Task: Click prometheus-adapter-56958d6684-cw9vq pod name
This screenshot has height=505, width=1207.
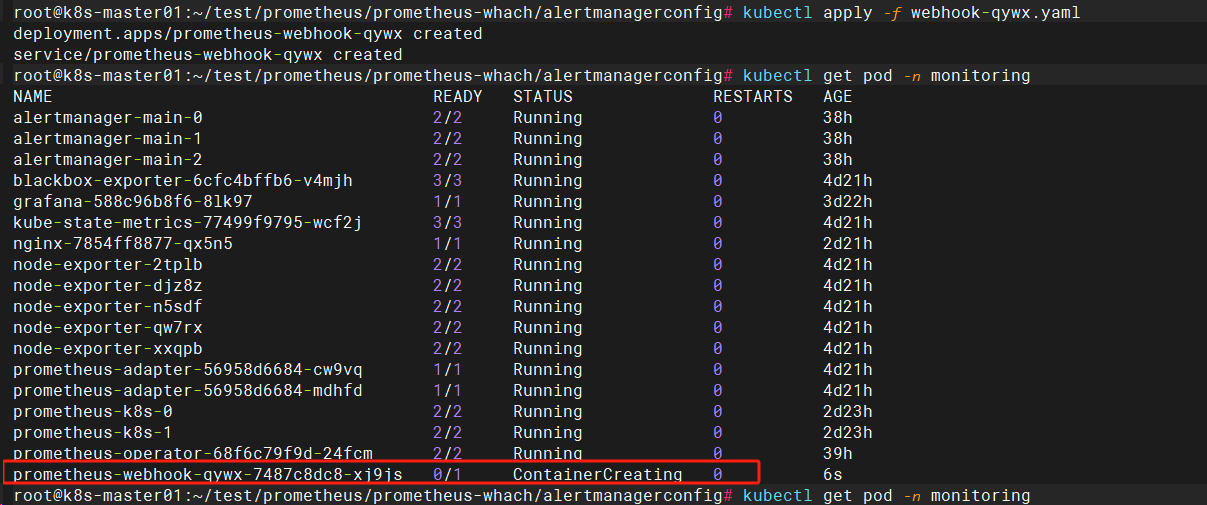Action: coord(188,370)
